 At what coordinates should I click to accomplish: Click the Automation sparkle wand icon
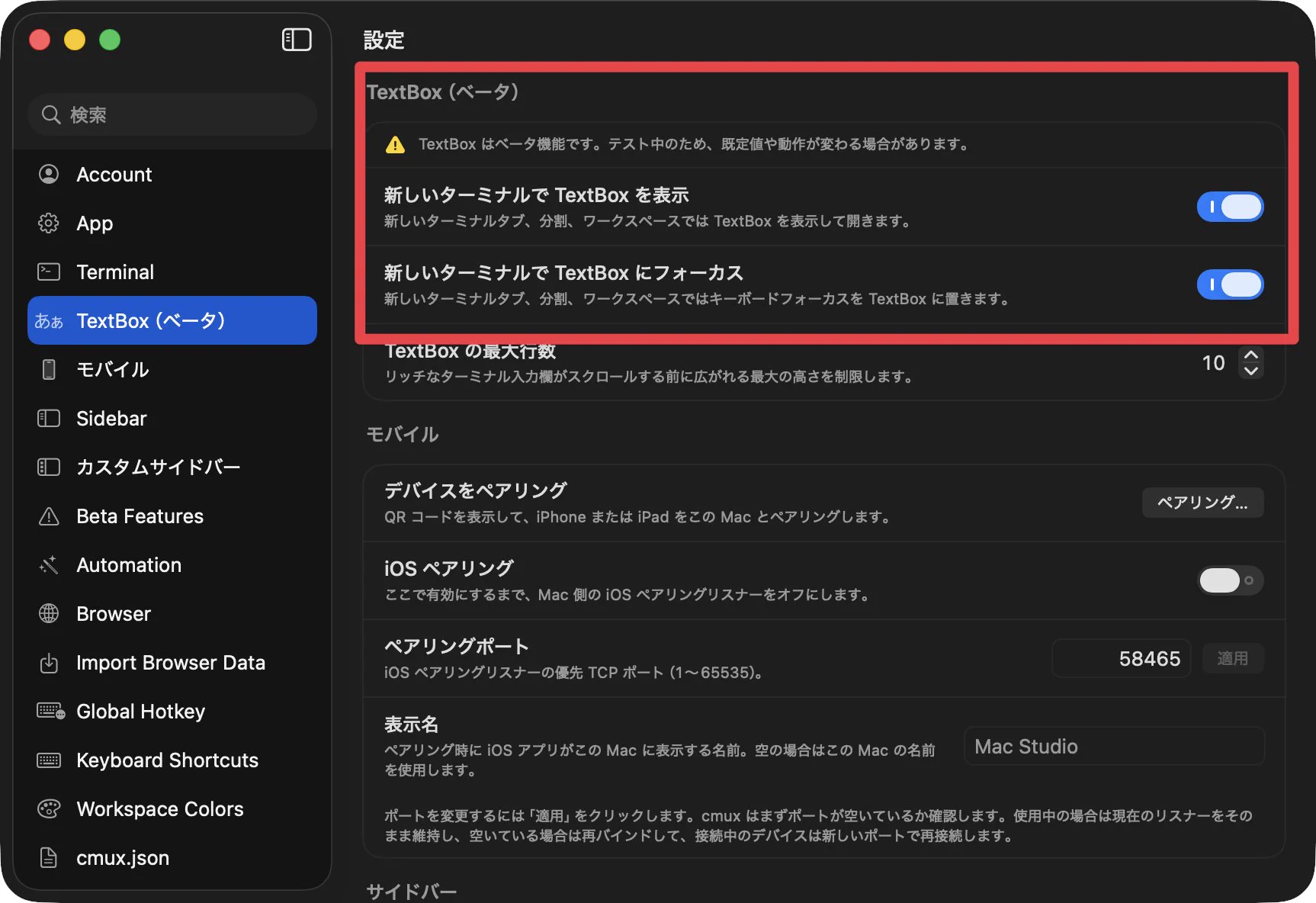tap(49, 565)
